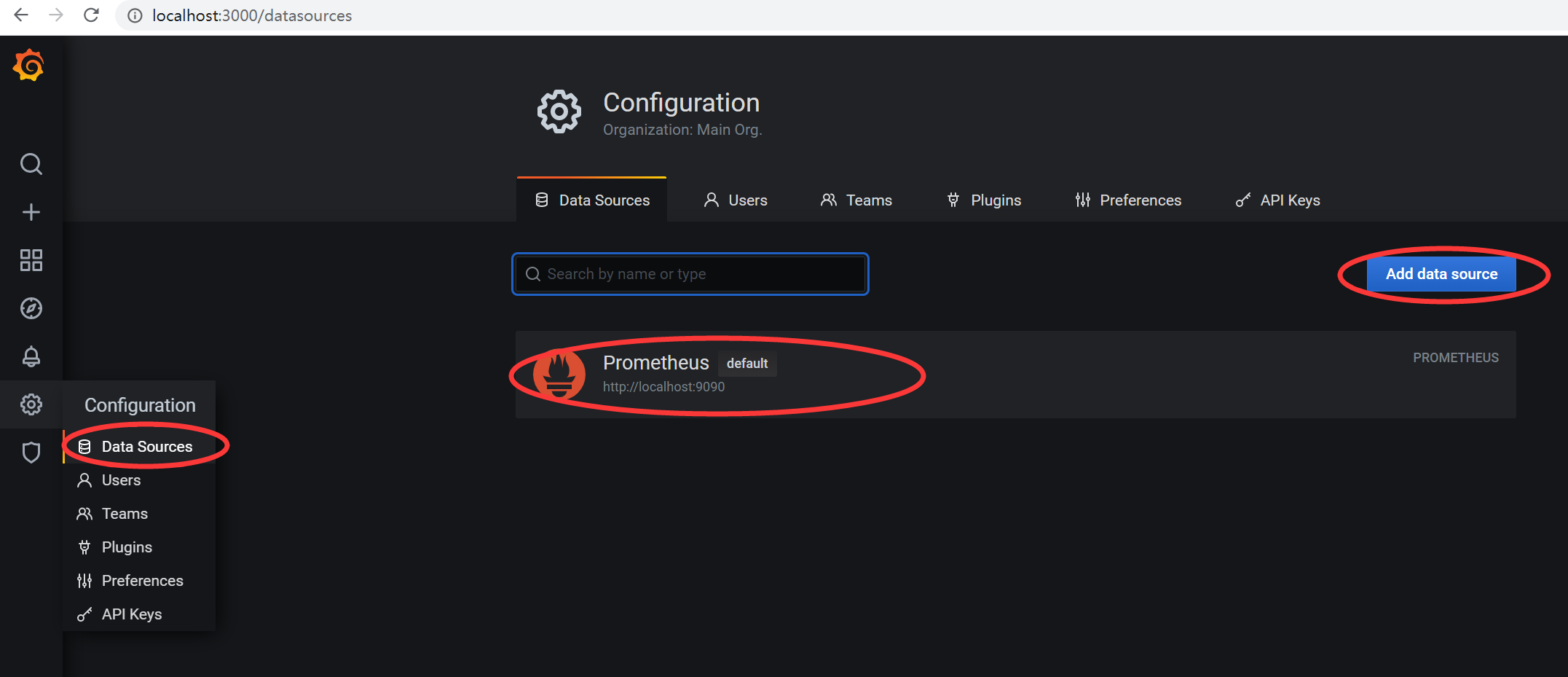The height and width of the screenshot is (677, 1568).
Task: Switch to the Preferences tab
Action: pyautogui.click(x=1128, y=200)
